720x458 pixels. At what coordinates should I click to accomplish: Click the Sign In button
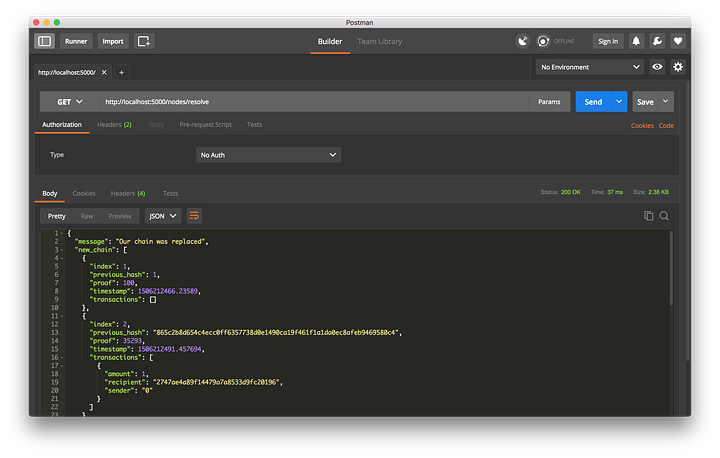608,41
